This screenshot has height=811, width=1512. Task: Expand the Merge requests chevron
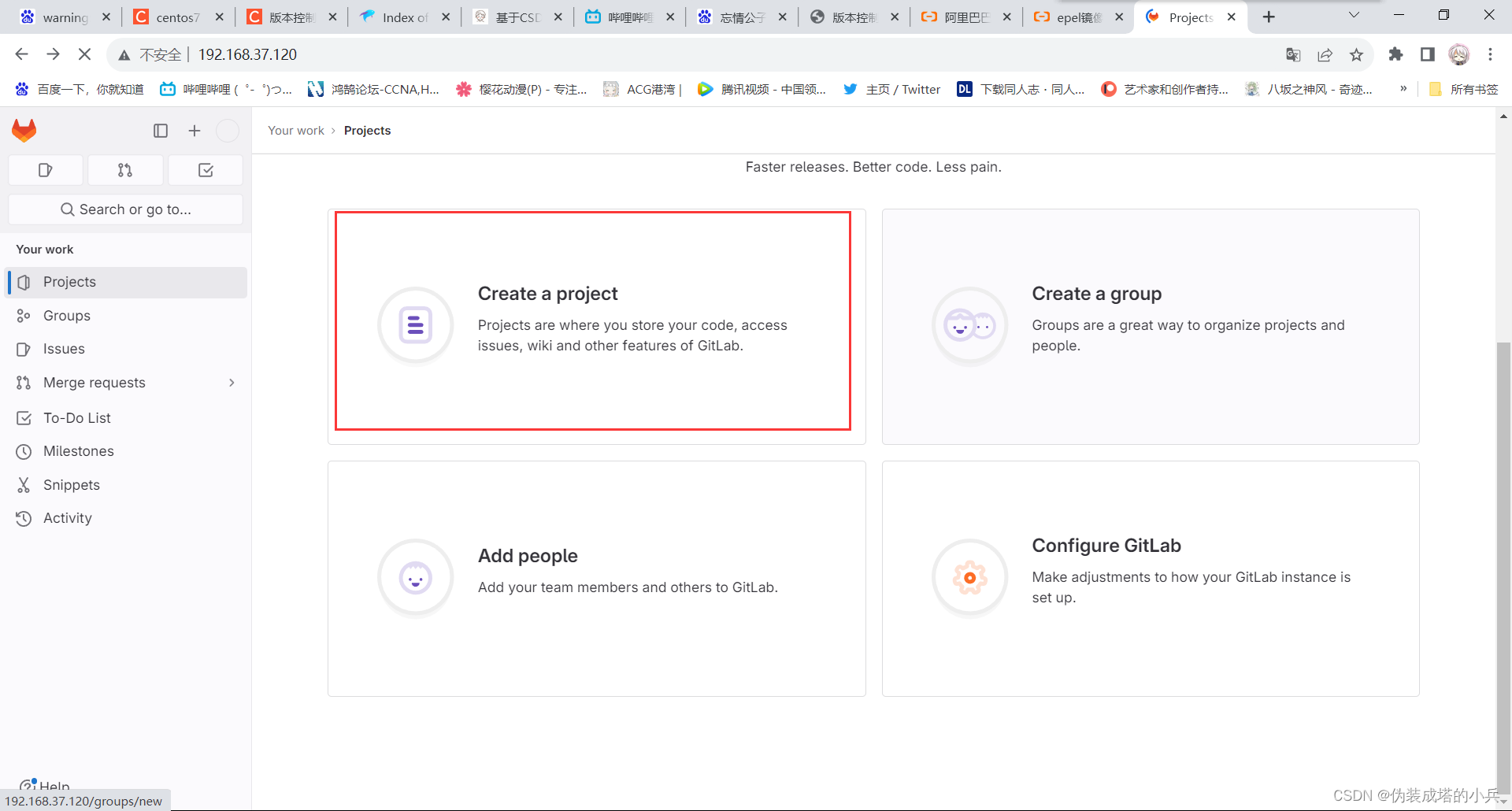(x=232, y=383)
